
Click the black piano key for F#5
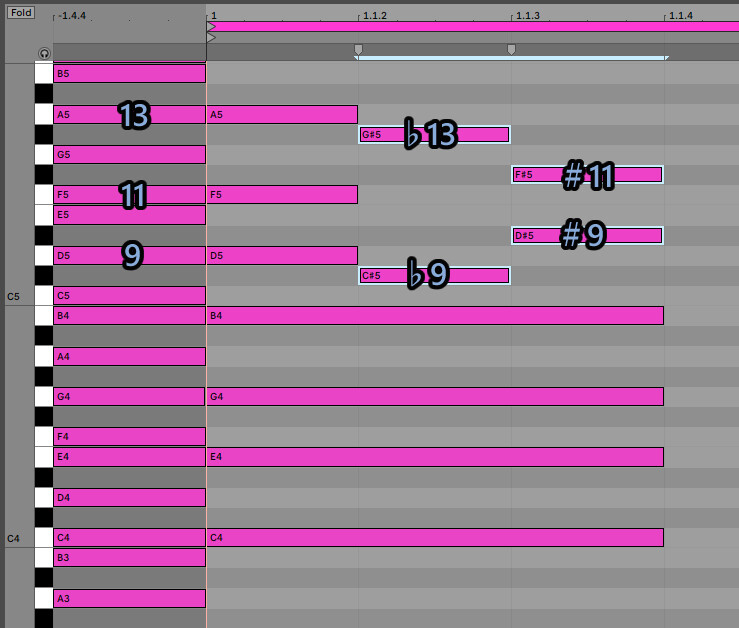[x=44, y=175]
